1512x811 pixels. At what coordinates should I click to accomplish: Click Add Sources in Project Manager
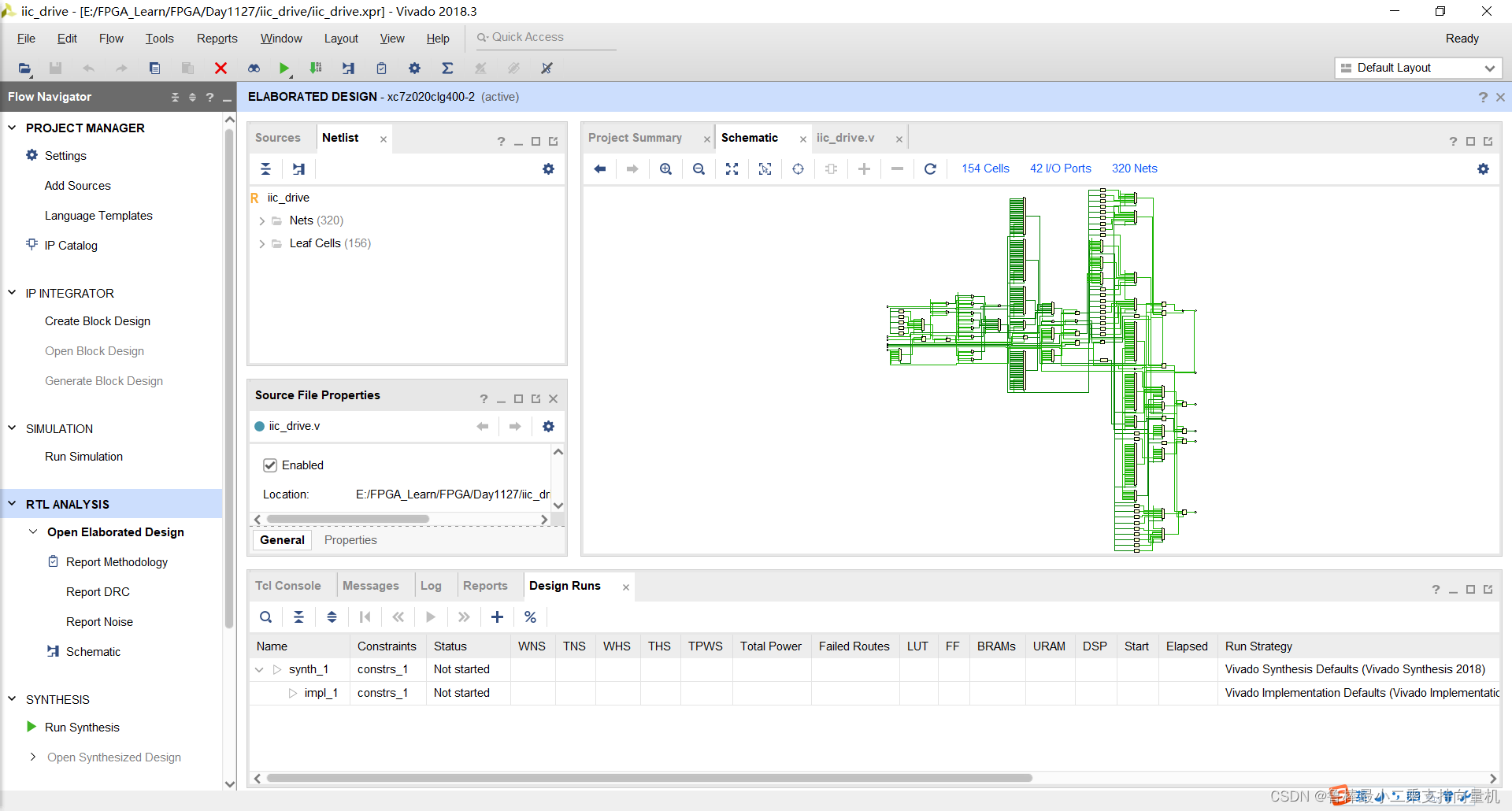click(x=77, y=186)
